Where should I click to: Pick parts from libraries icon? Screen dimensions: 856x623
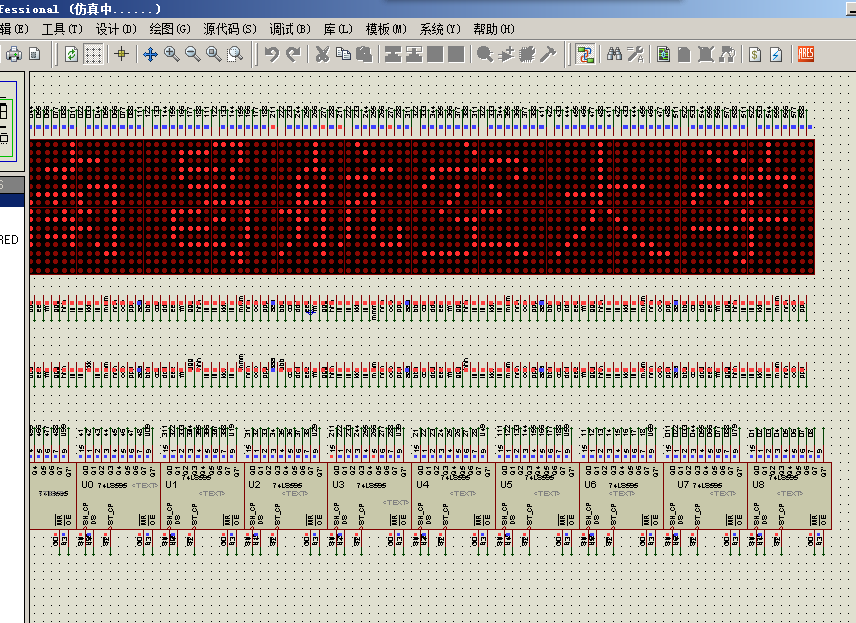tap(485, 54)
